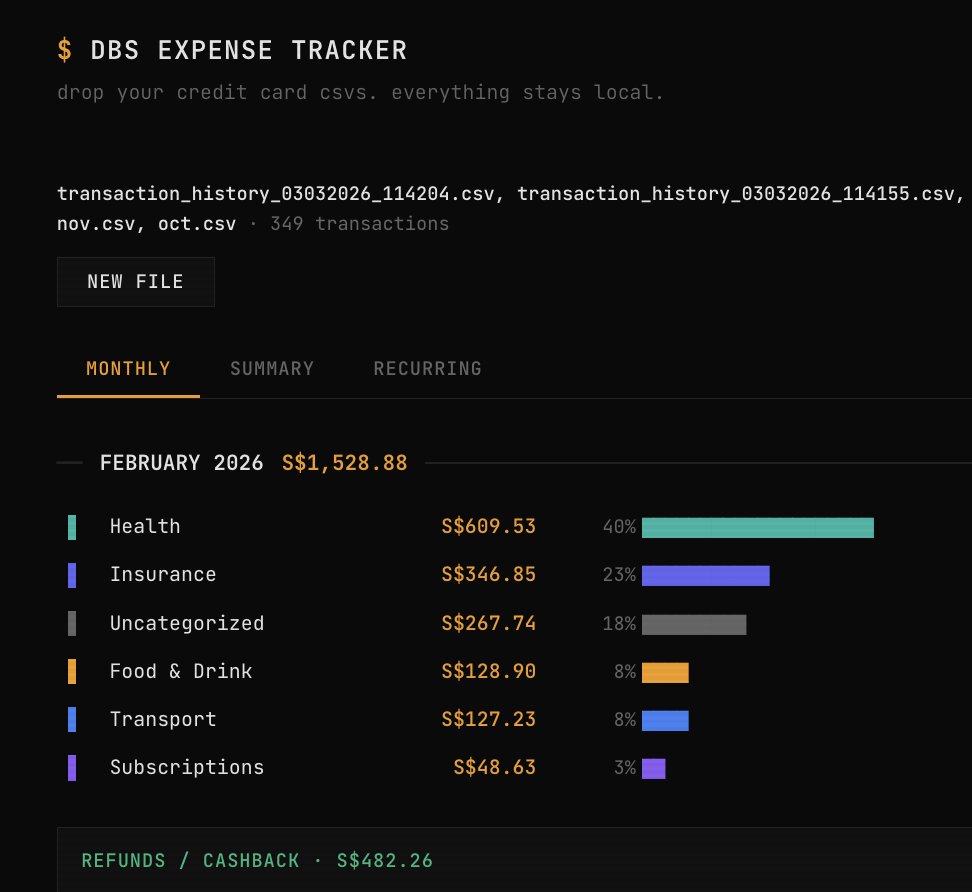Click the S$128.90 Food & Drink amount
The height and width of the screenshot is (892, 972).
[x=488, y=672]
